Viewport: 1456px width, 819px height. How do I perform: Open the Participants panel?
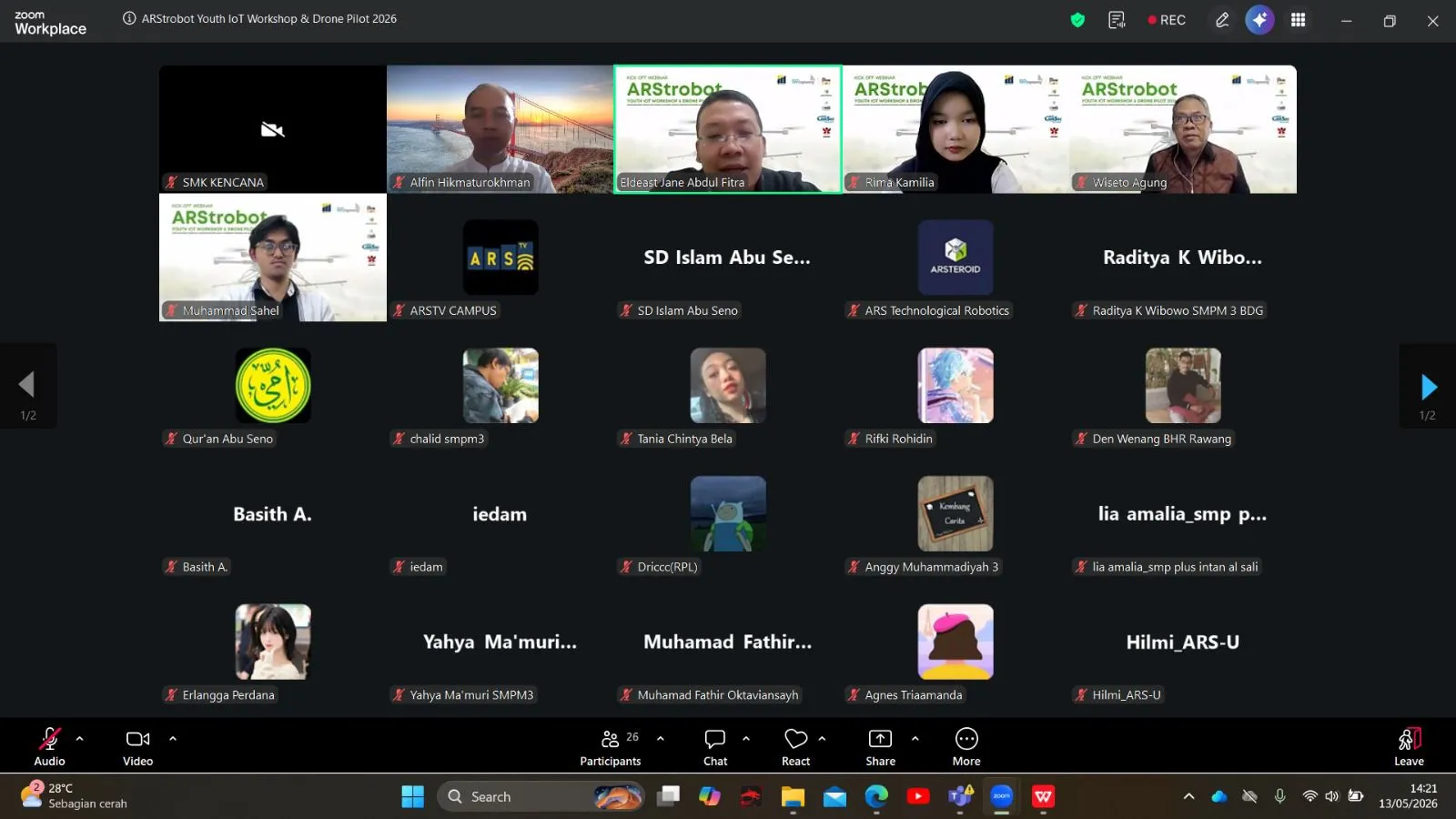pyautogui.click(x=611, y=746)
